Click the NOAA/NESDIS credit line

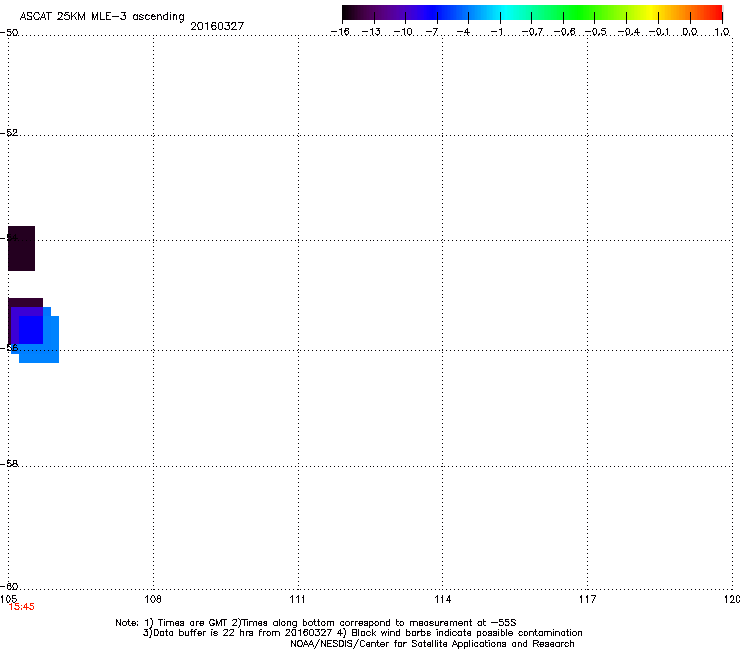pos(432,644)
